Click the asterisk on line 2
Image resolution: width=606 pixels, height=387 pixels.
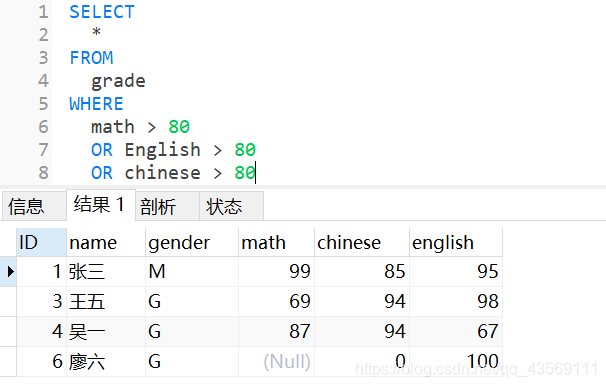click(x=97, y=32)
